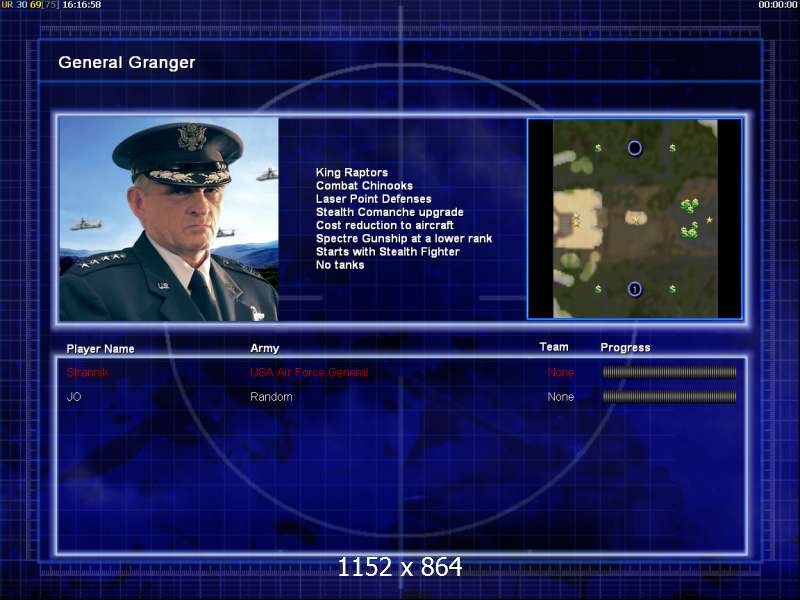Click lower cluster of green dollar icons
This screenshot has width=800, height=600.
pyautogui.click(x=689, y=231)
